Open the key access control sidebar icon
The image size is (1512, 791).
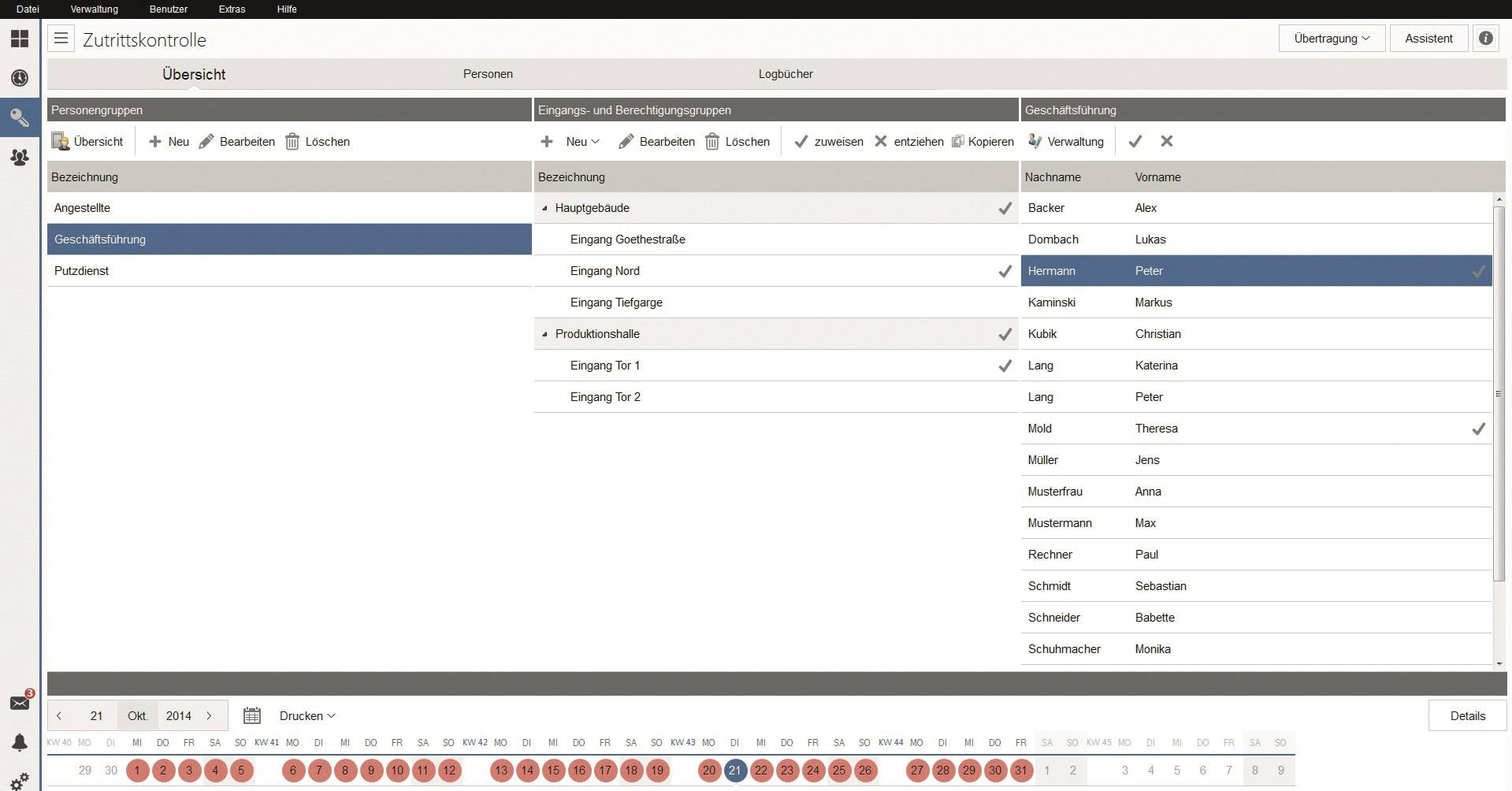click(20, 117)
